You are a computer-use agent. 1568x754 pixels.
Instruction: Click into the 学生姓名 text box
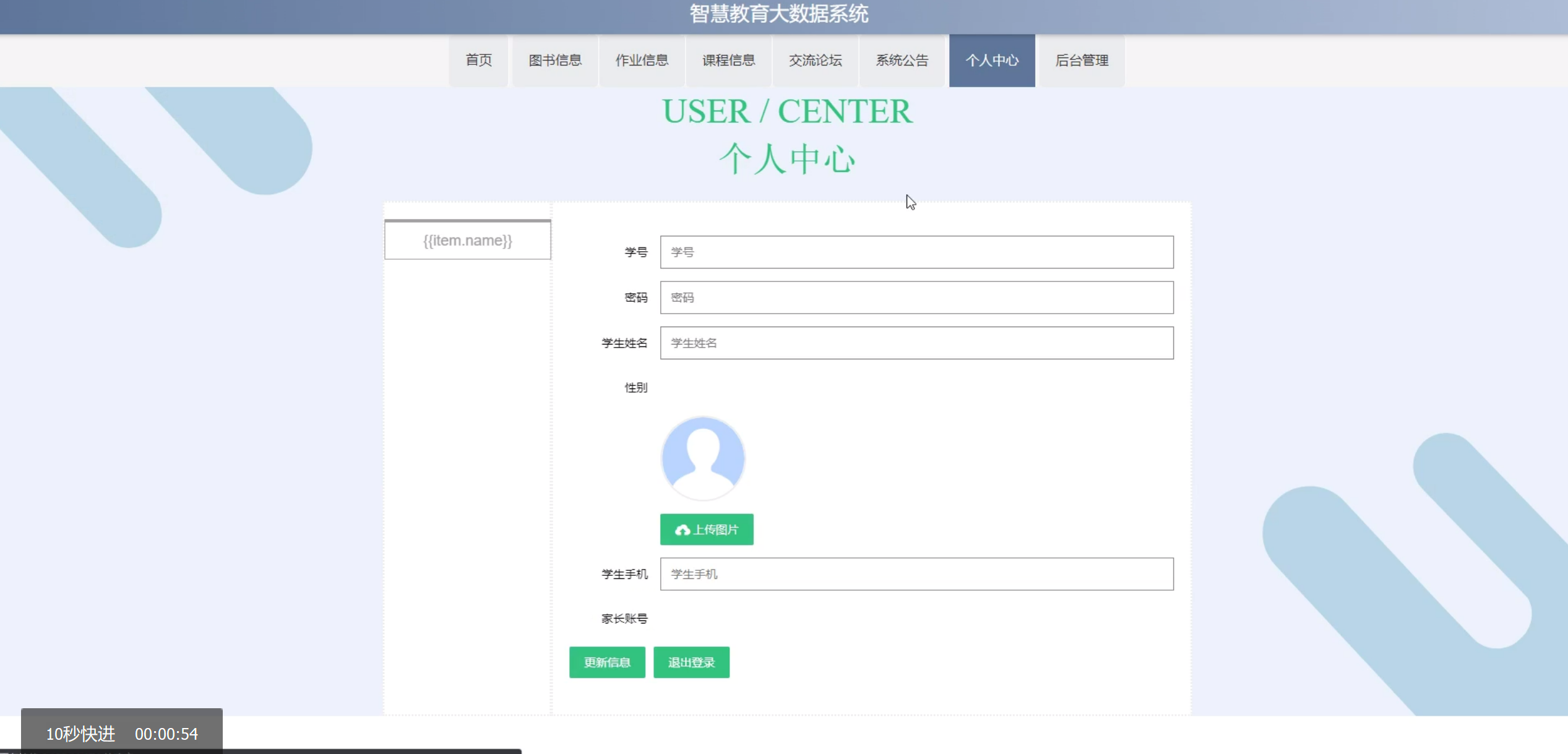(916, 343)
